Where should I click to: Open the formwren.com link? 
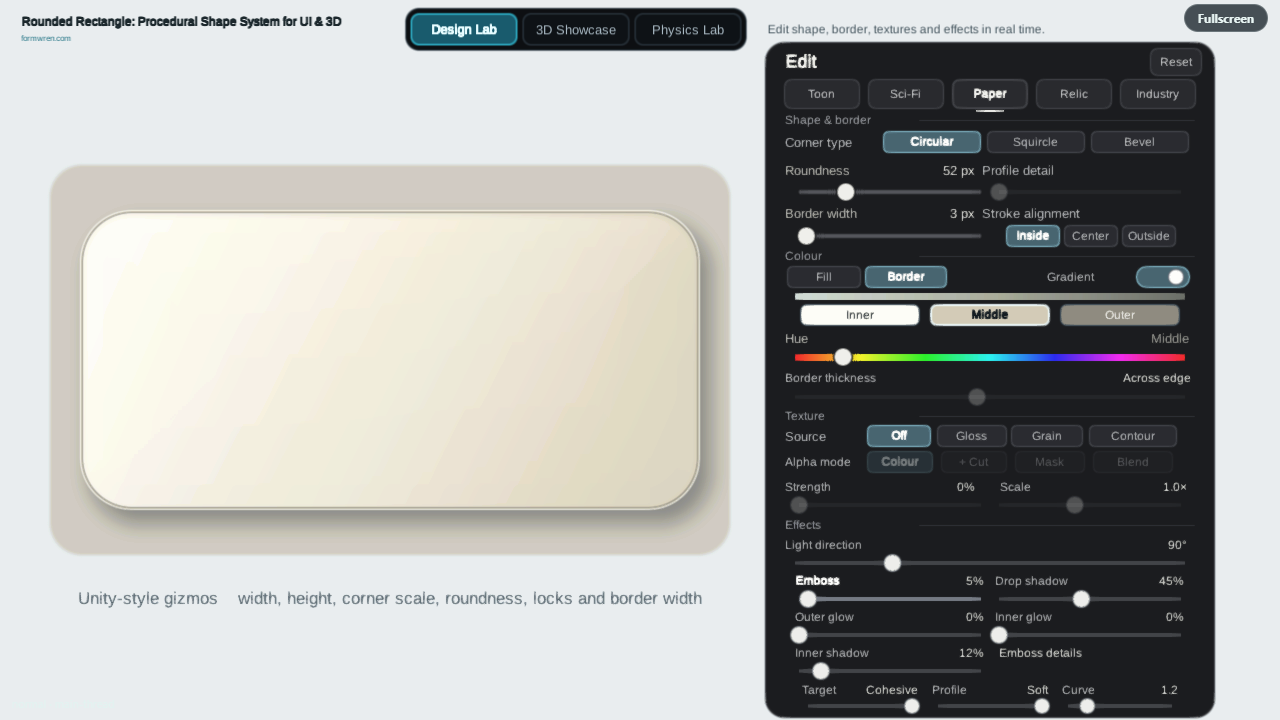[46, 38]
